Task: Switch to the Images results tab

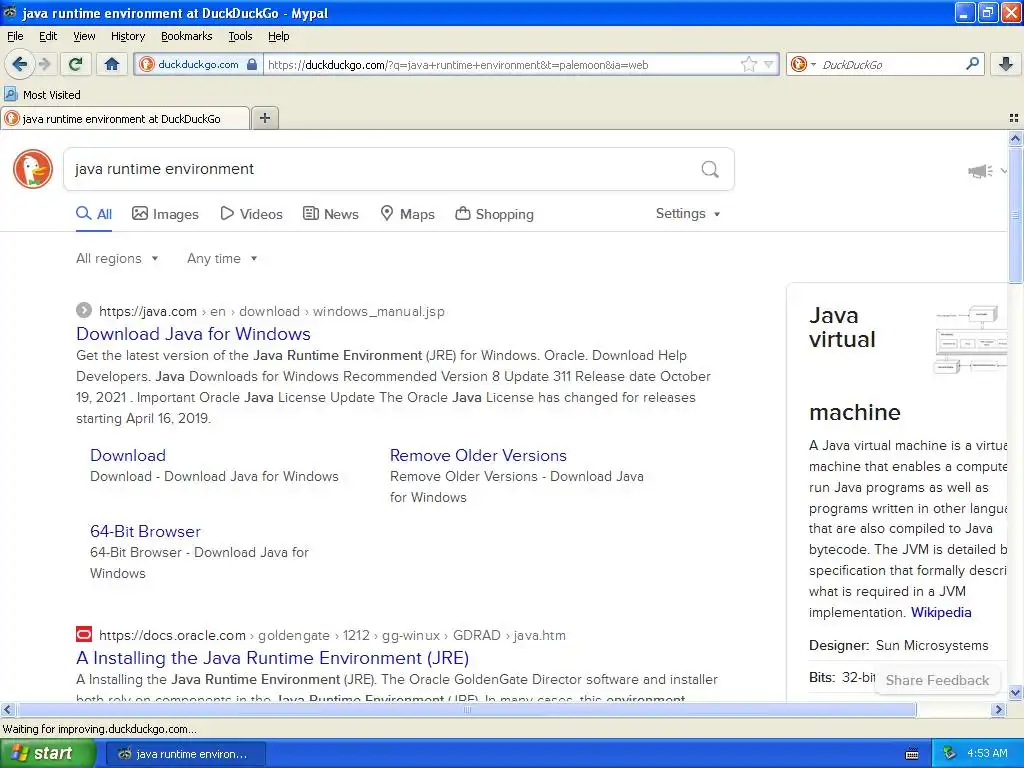Action: [x=165, y=214]
